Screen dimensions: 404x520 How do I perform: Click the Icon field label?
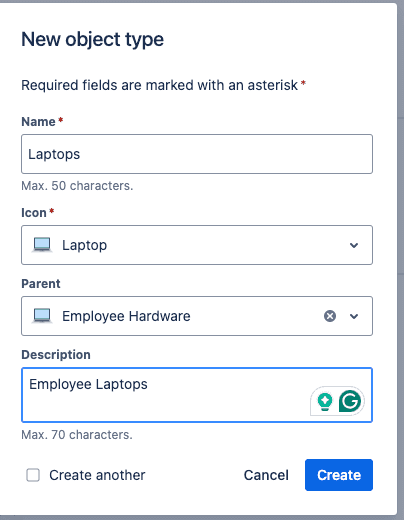34,213
